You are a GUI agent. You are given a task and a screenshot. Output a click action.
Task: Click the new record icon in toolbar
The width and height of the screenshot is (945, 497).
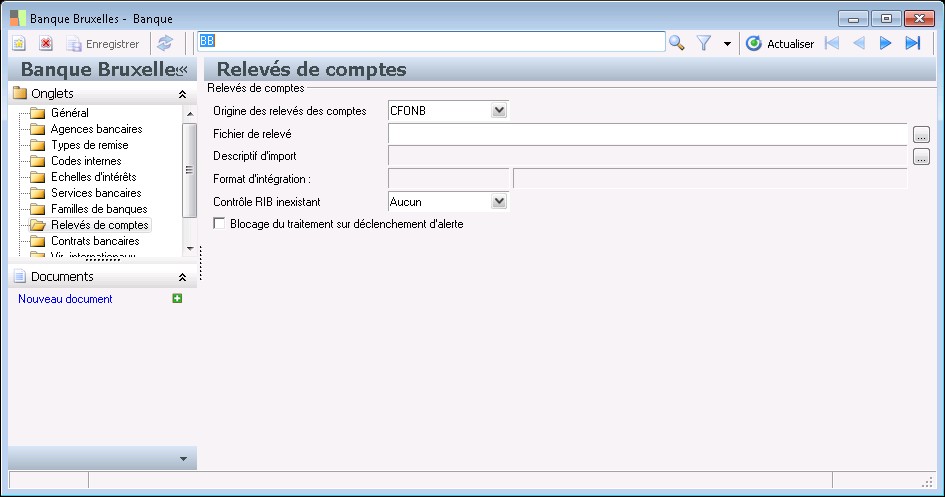point(19,43)
